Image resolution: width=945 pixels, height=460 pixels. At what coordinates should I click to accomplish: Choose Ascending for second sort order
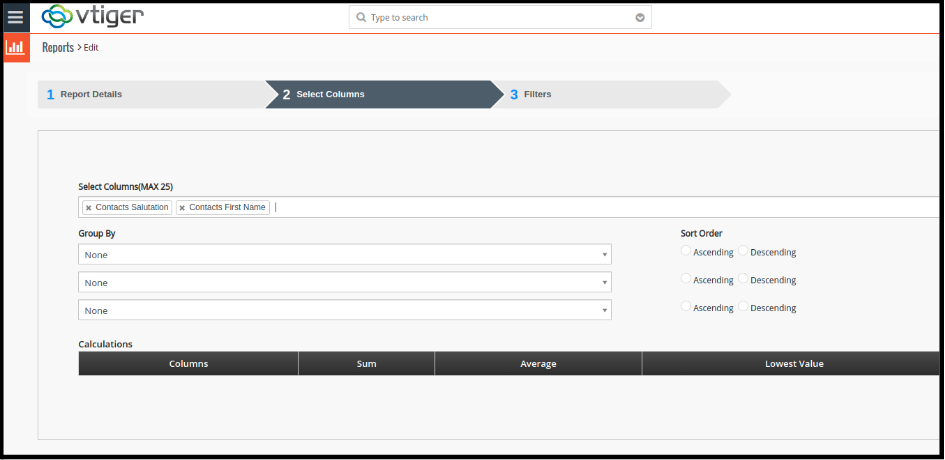click(x=686, y=279)
